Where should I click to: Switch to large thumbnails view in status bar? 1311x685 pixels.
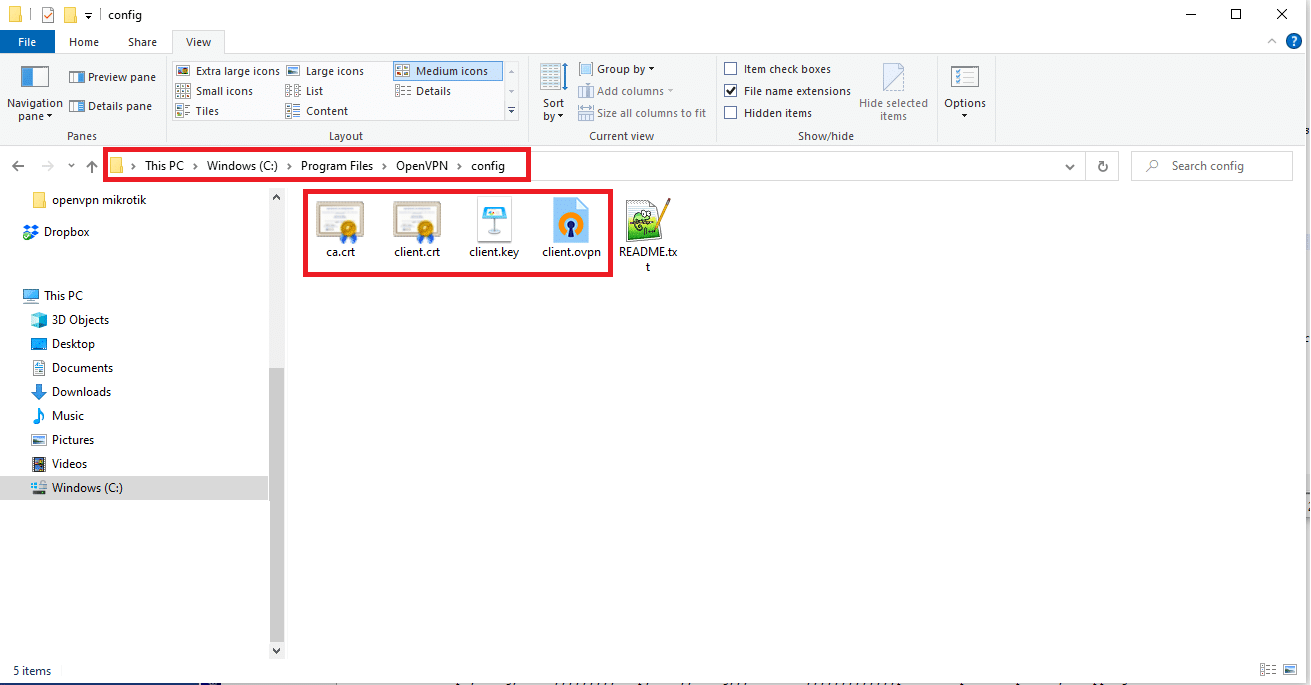(x=1291, y=670)
